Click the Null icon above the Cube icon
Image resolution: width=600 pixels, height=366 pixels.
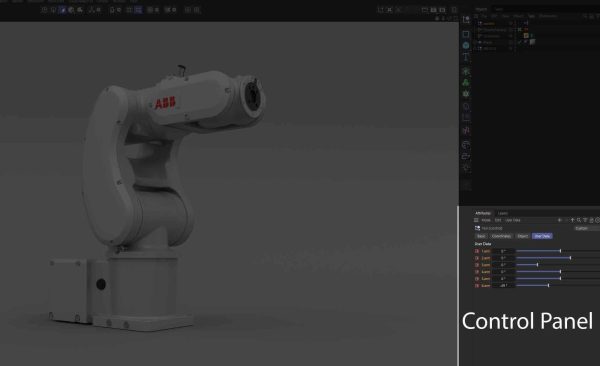(466, 19)
